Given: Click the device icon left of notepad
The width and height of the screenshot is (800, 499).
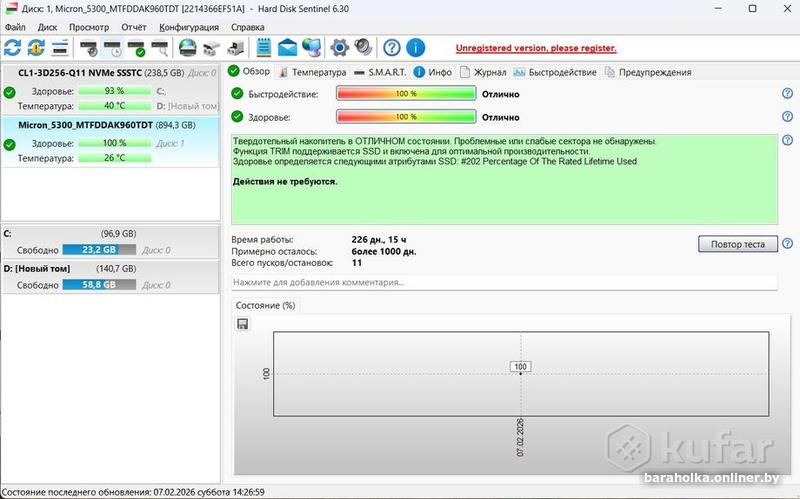Looking at the screenshot, I should pyautogui.click(x=235, y=48).
